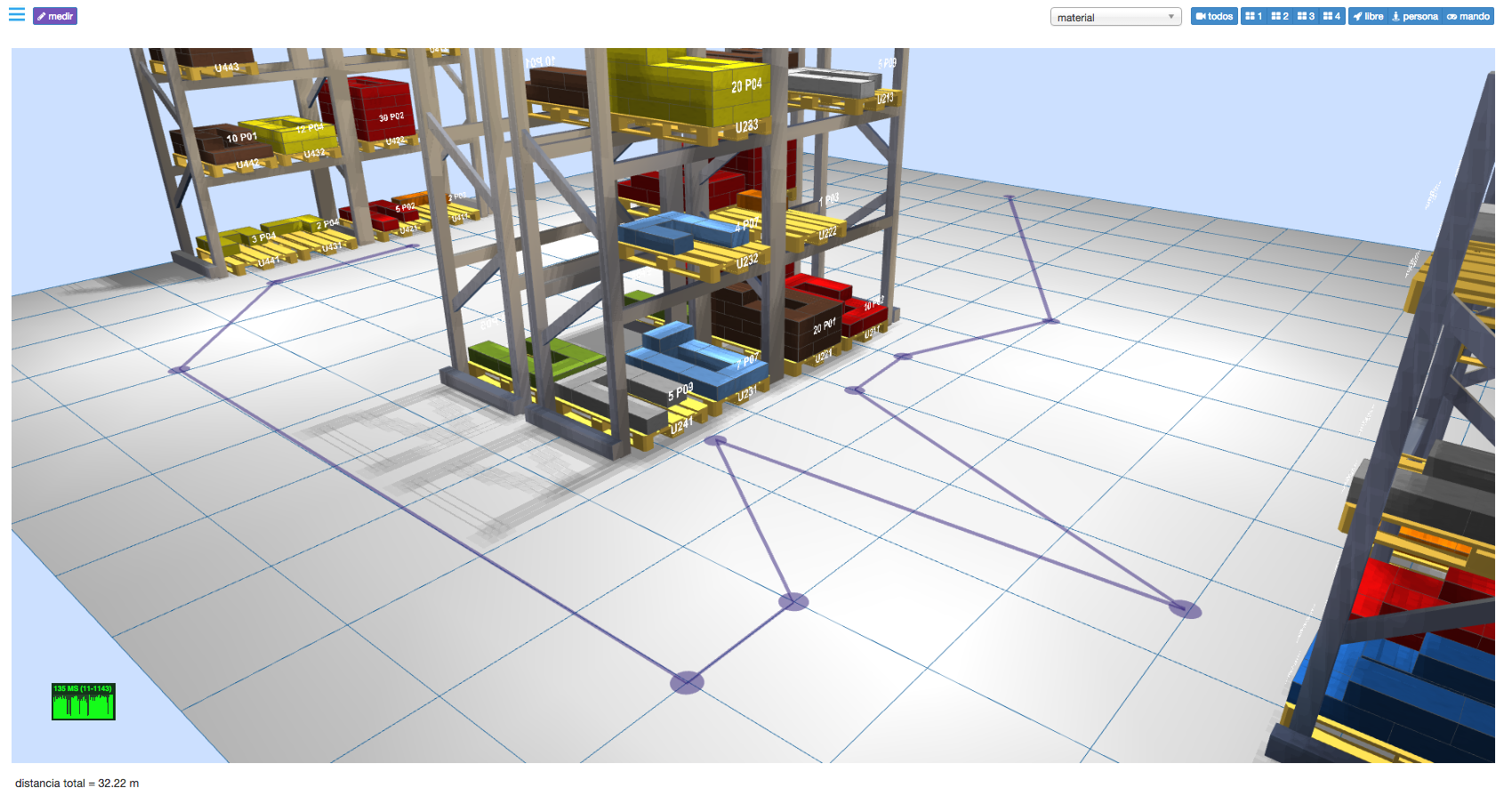
Task: Open the hamburger menu
Action: pyautogui.click(x=16, y=15)
